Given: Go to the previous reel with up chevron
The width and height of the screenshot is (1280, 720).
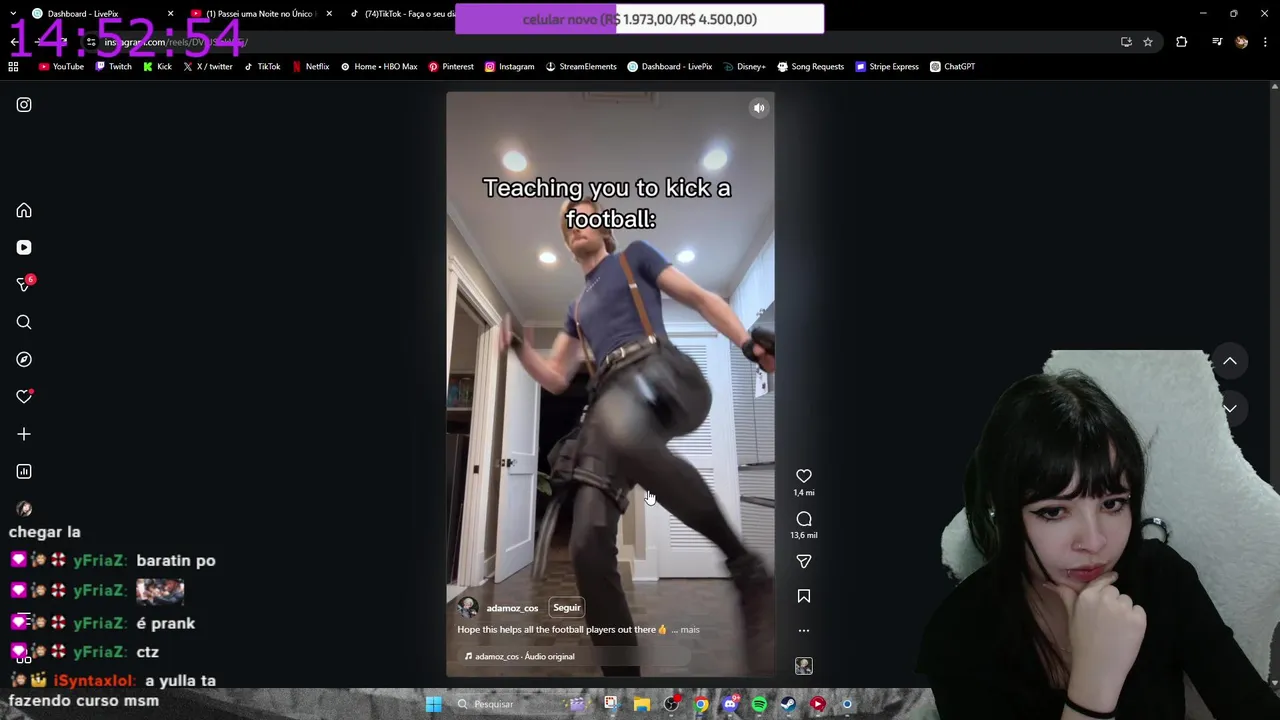Looking at the screenshot, I should pos(1230,361).
